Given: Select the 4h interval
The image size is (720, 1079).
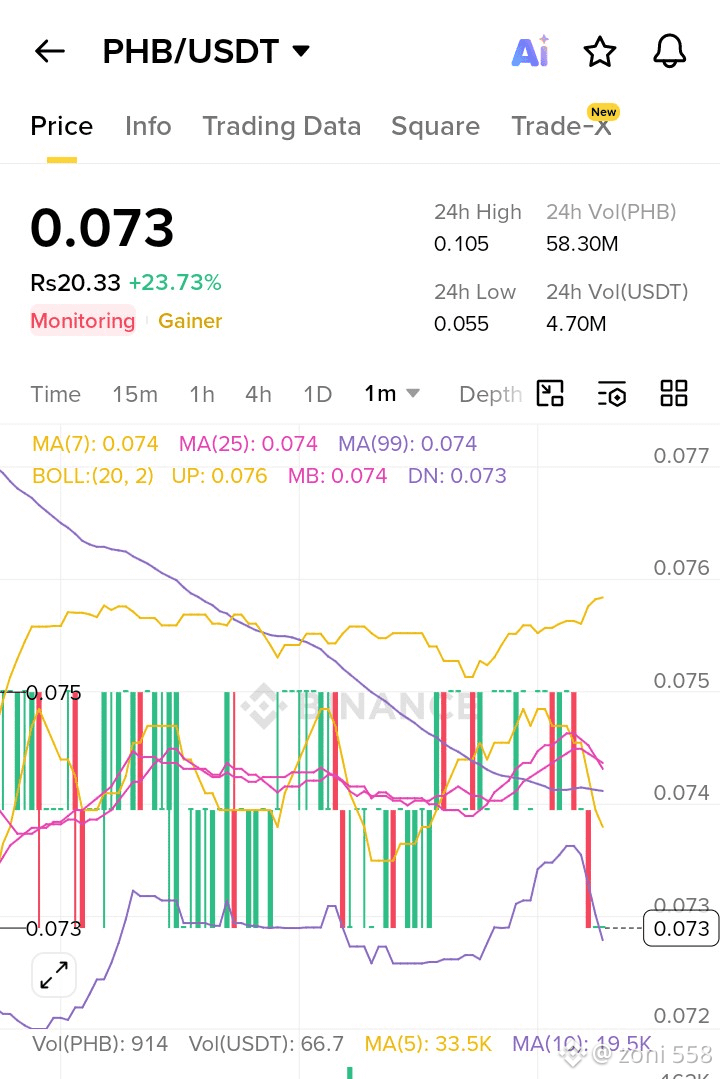Looking at the screenshot, I should (x=258, y=394).
